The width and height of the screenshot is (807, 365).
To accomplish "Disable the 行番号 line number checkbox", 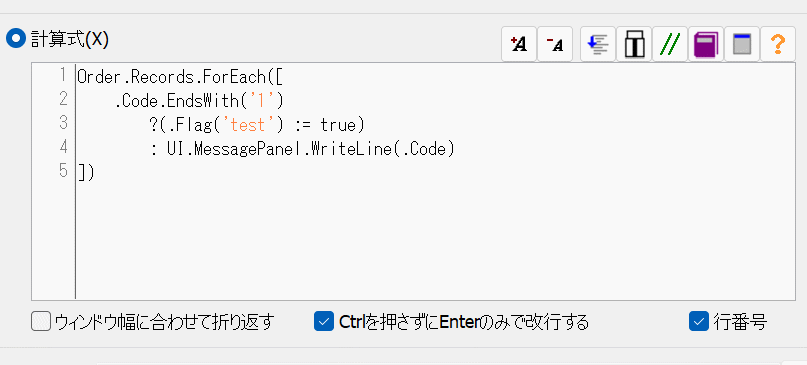I will point(699,322).
